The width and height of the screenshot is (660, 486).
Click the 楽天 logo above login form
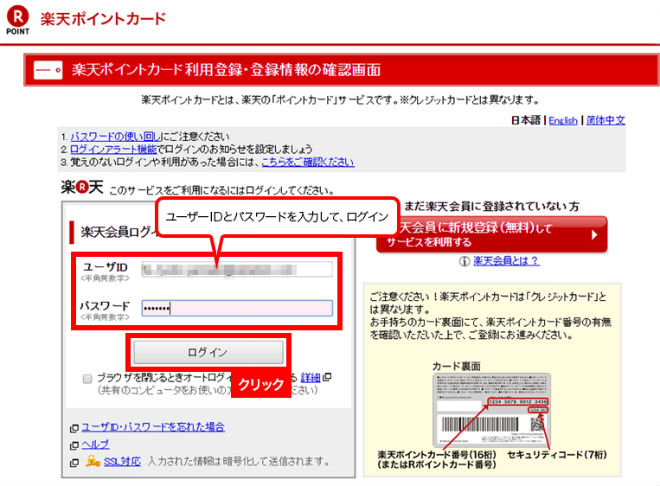(81, 188)
